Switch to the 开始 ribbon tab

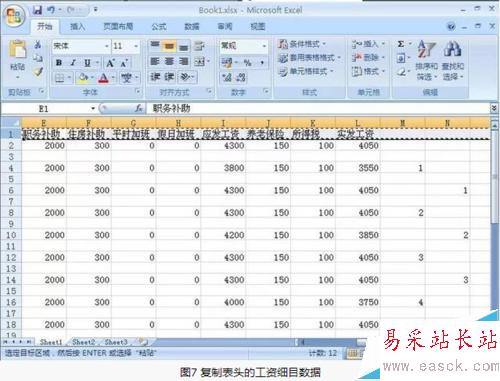pyautogui.click(x=45, y=26)
